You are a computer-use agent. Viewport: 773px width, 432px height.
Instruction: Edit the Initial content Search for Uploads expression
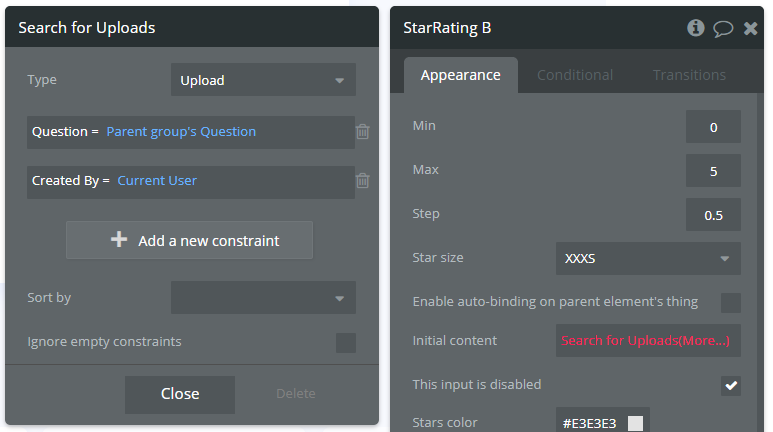coord(647,341)
